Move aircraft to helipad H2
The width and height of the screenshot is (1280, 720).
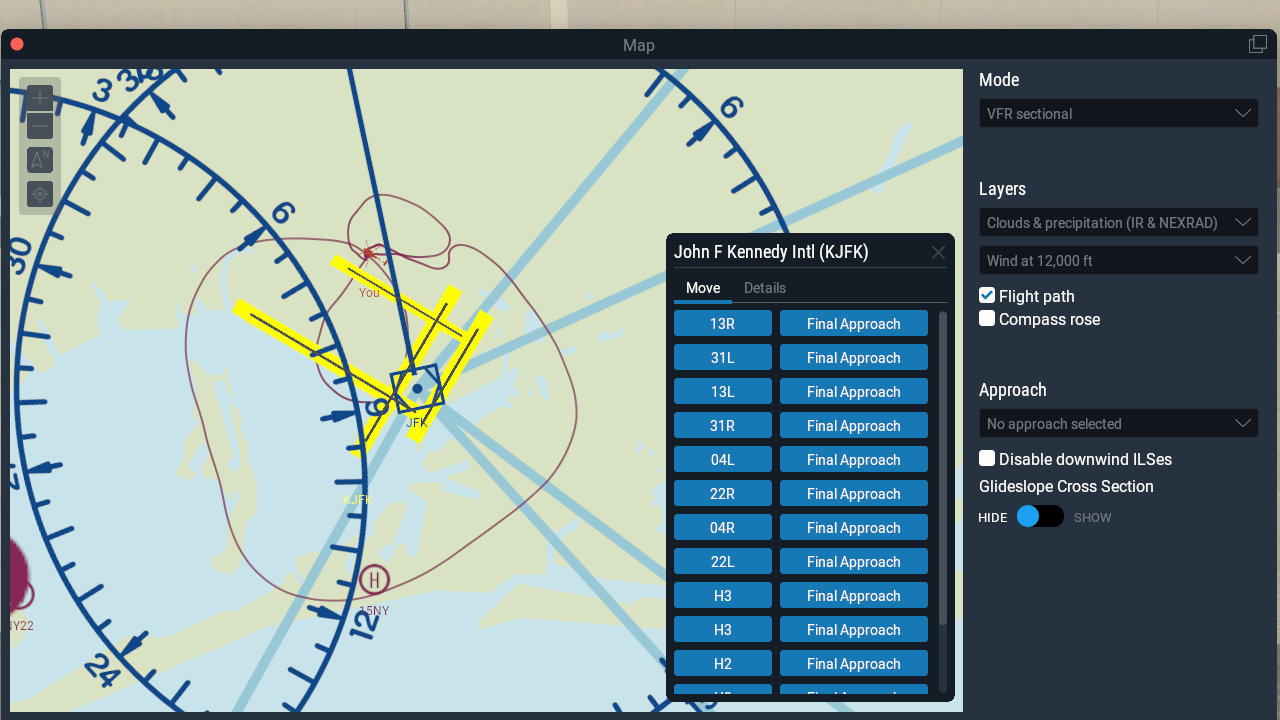click(x=723, y=664)
